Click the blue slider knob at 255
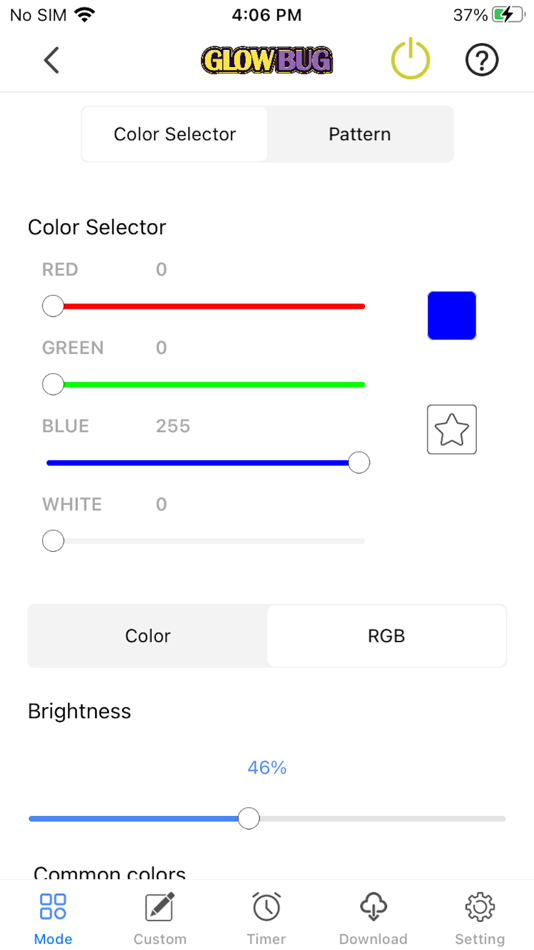 click(359, 463)
